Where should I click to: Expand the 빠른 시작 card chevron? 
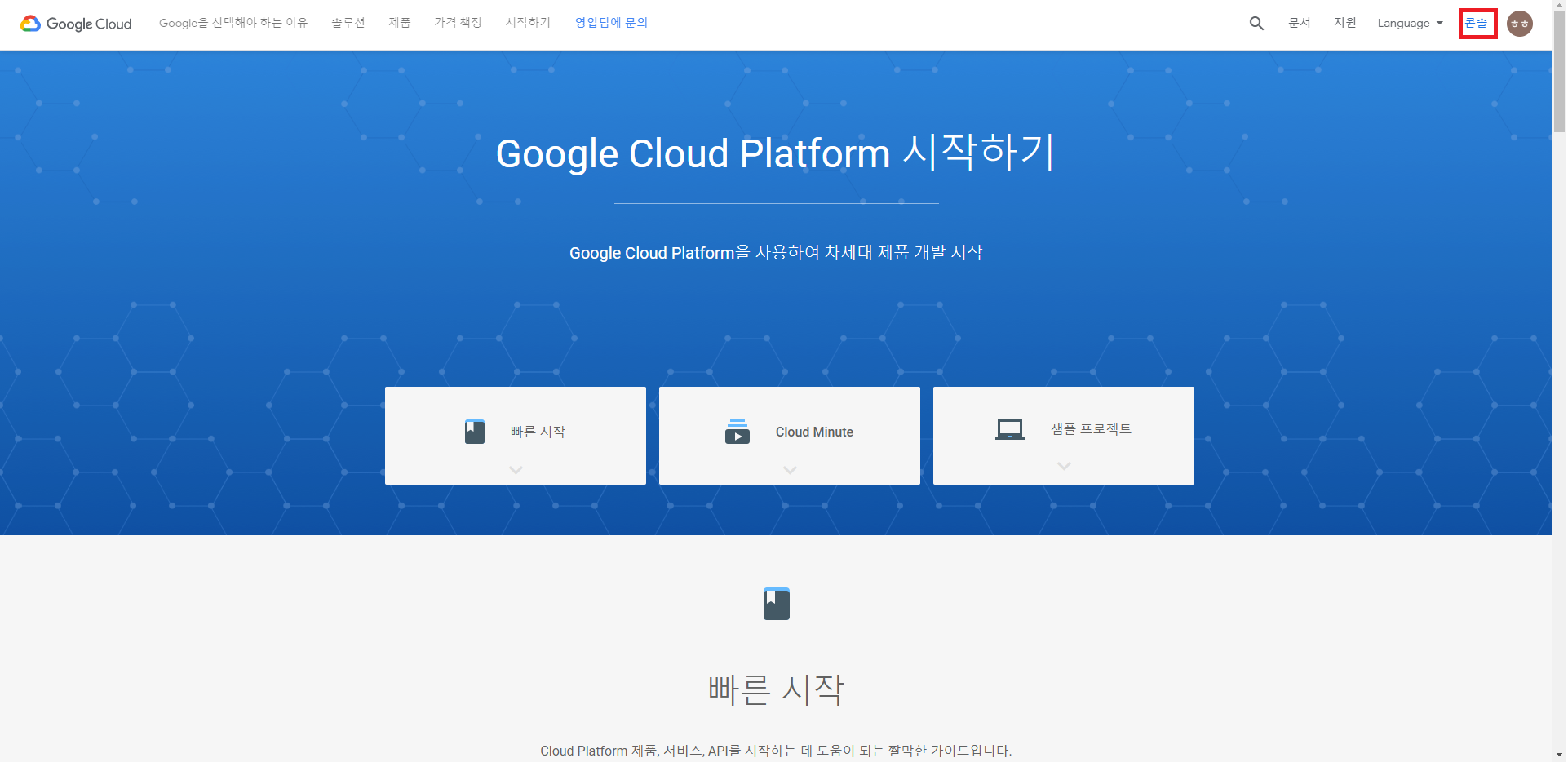(x=516, y=470)
